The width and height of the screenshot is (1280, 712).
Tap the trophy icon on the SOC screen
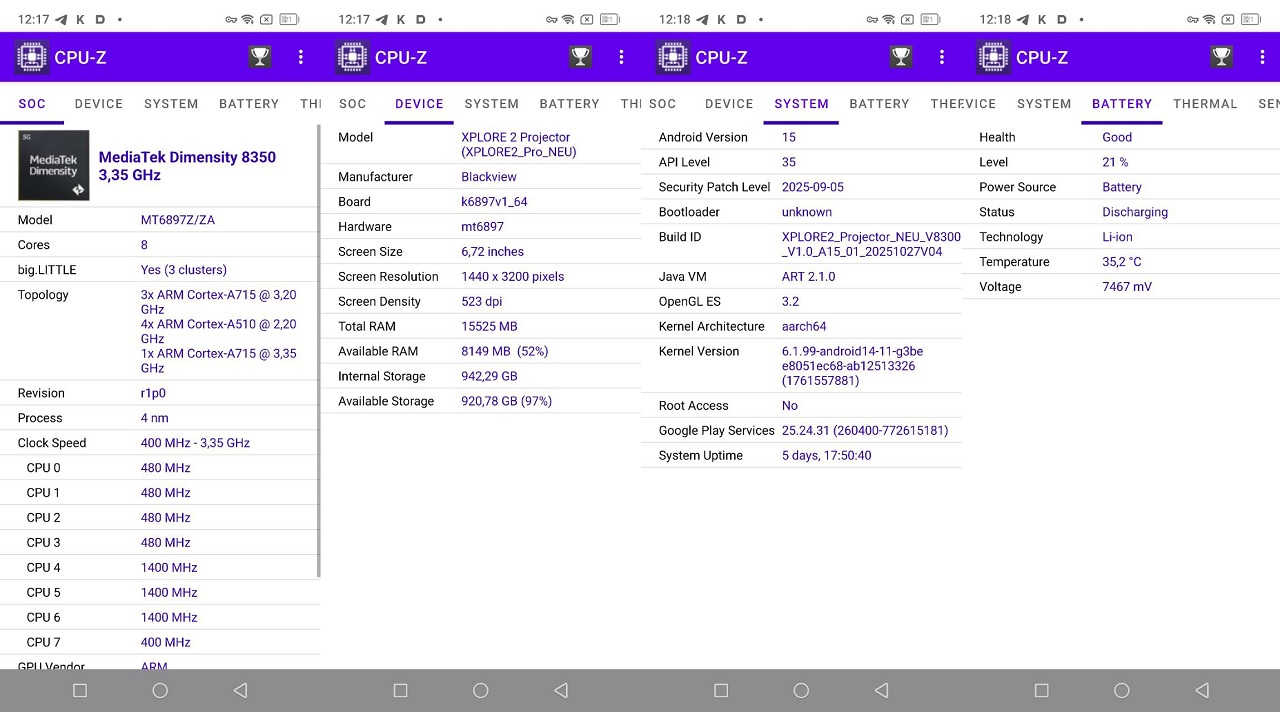pyautogui.click(x=260, y=57)
